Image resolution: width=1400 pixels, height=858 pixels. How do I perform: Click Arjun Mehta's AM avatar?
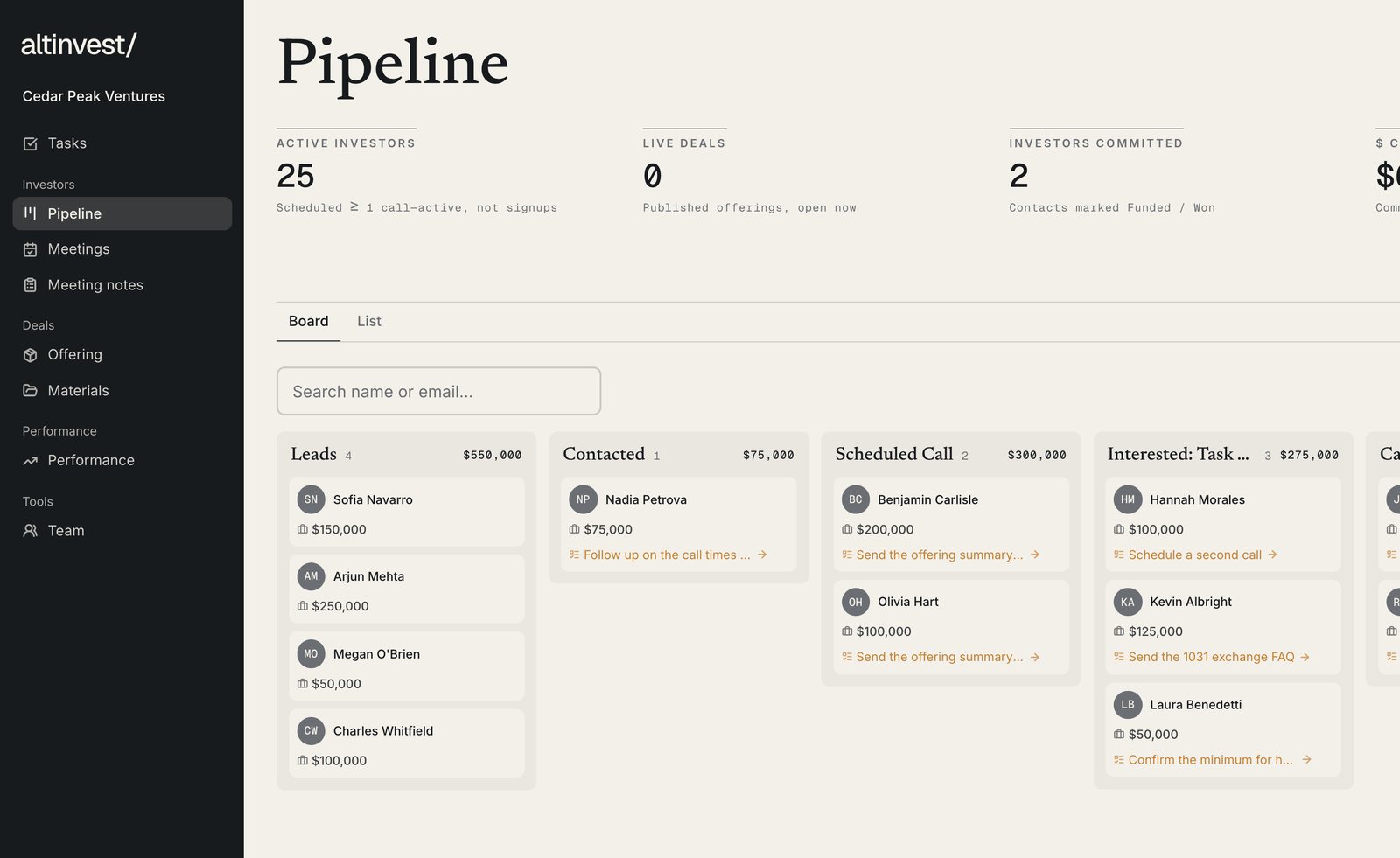tap(311, 576)
